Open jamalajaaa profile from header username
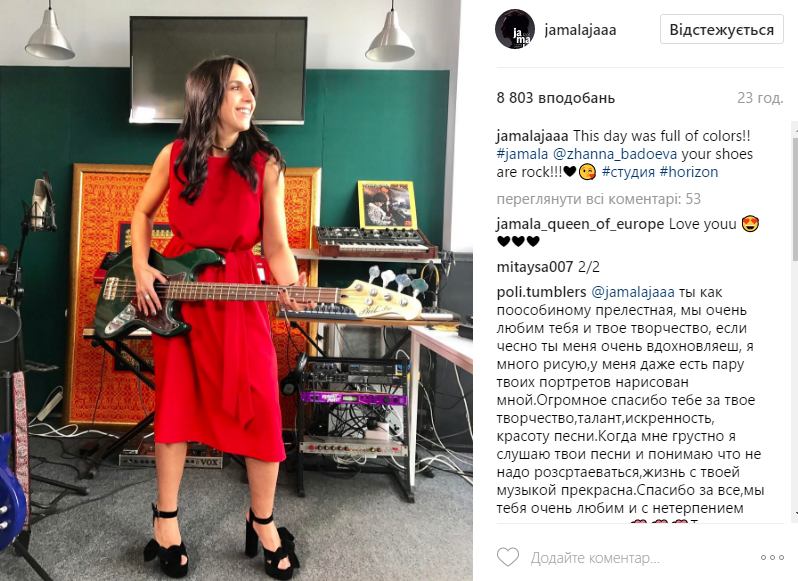The height and width of the screenshot is (581, 798). click(580, 30)
